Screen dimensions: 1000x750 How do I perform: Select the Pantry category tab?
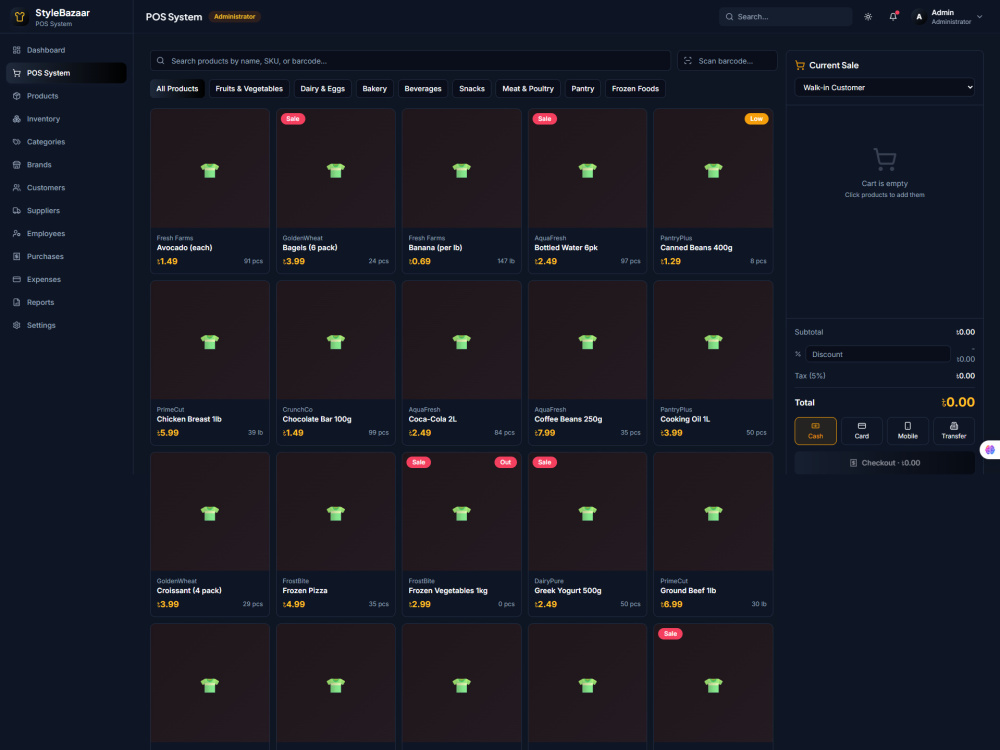[582, 89]
